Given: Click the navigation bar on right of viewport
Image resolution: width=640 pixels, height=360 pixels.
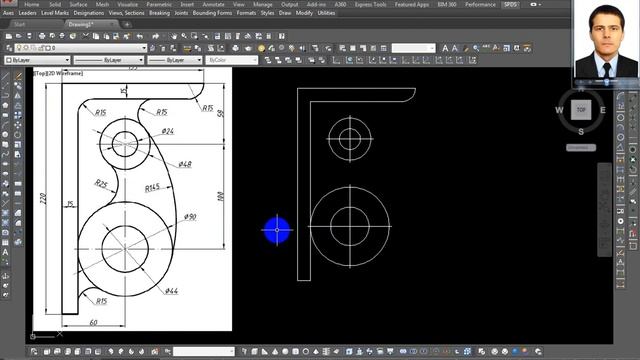Looking at the screenshot, I should [604, 210].
